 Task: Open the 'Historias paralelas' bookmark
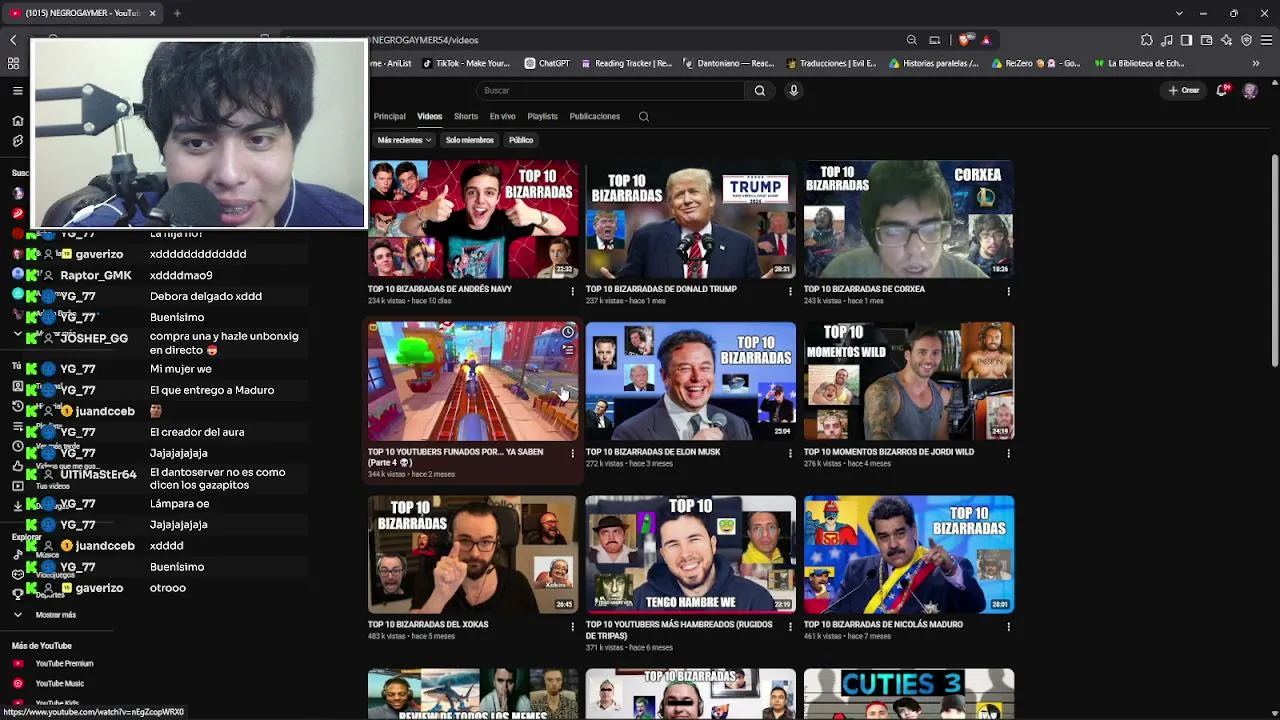pyautogui.click(x=934, y=63)
